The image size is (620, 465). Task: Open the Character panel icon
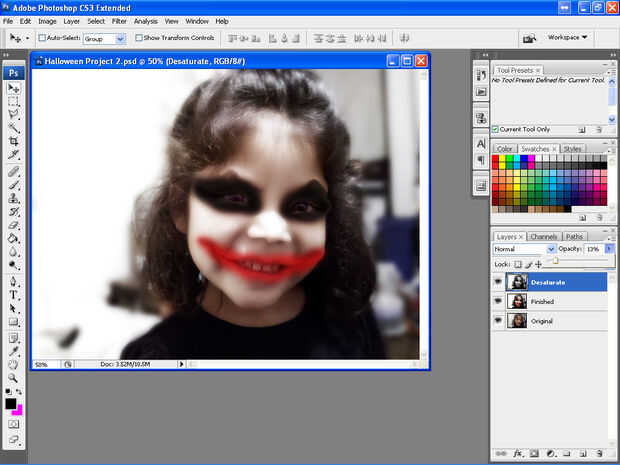pyautogui.click(x=481, y=144)
